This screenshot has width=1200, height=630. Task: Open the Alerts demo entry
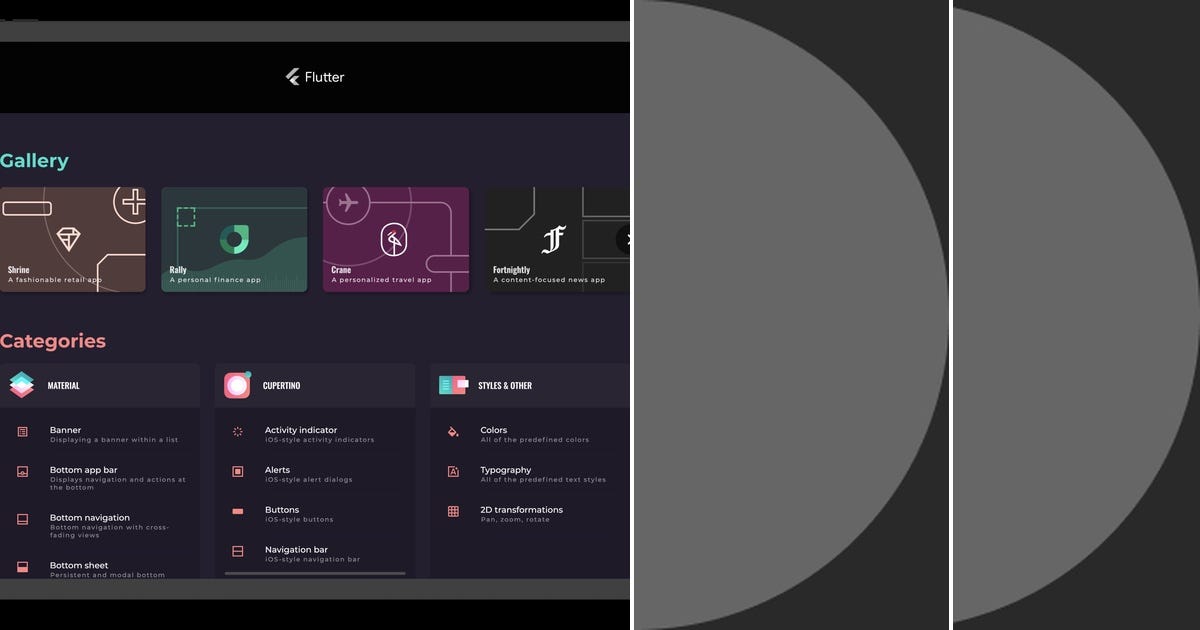(315, 474)
